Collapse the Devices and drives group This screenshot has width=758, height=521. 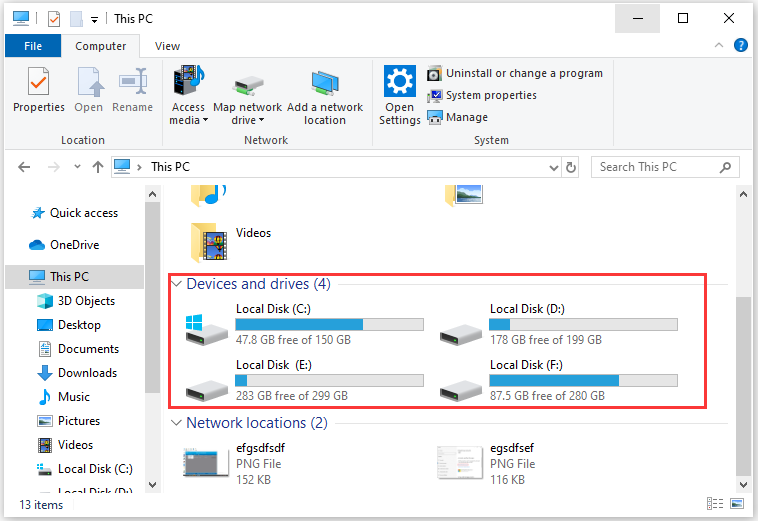[176, 284]
